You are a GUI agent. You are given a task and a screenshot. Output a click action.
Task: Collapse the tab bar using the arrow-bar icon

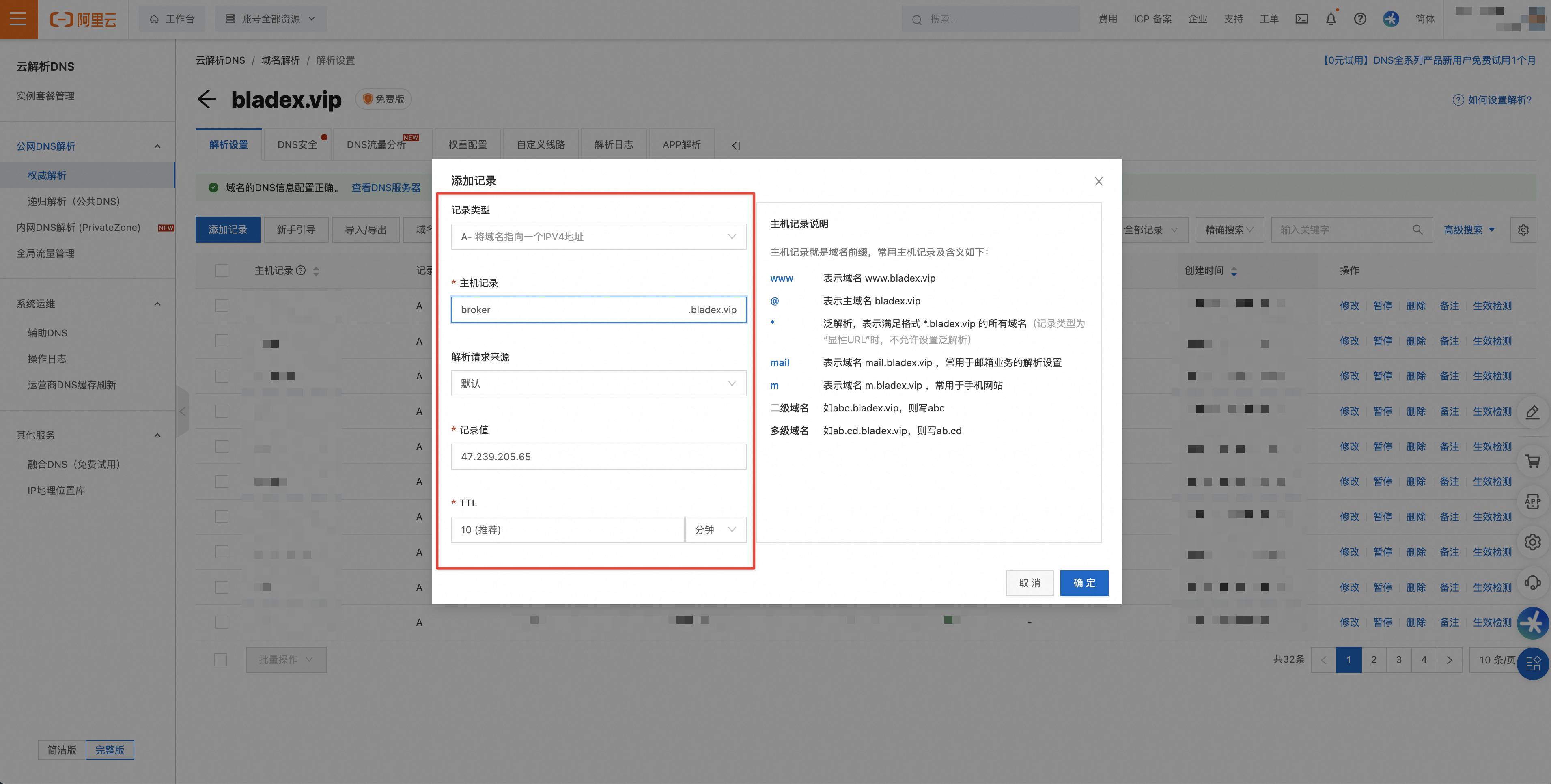click(736, 145)
